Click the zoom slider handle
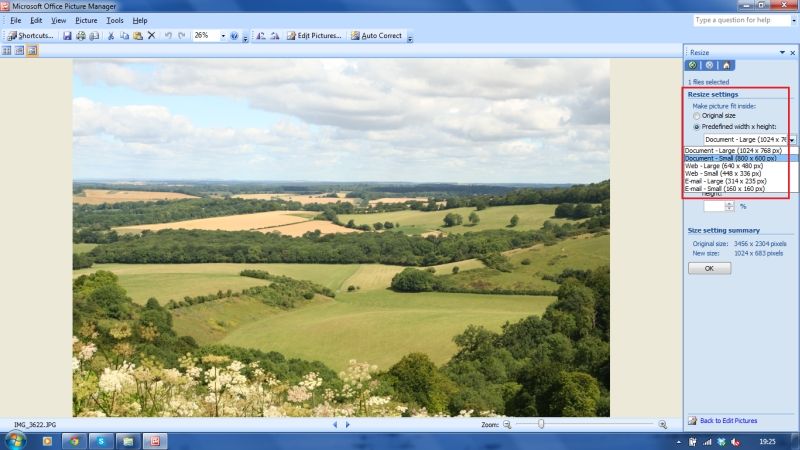The image size is (800, 450). click(x=541, y=424)
